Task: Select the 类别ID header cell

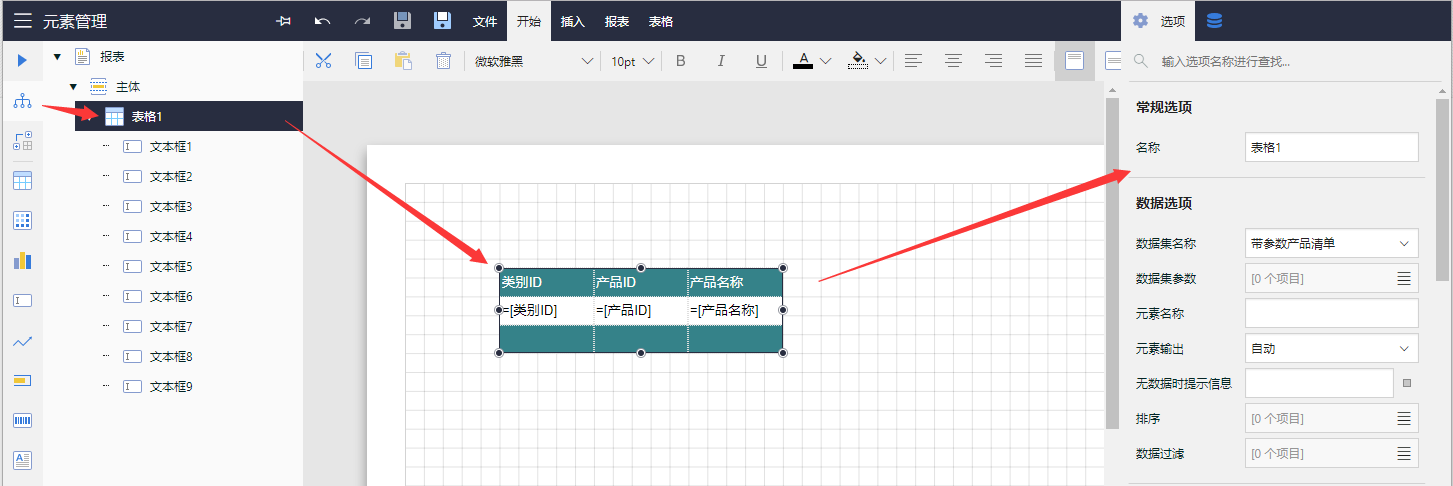Action: [546, 282]
